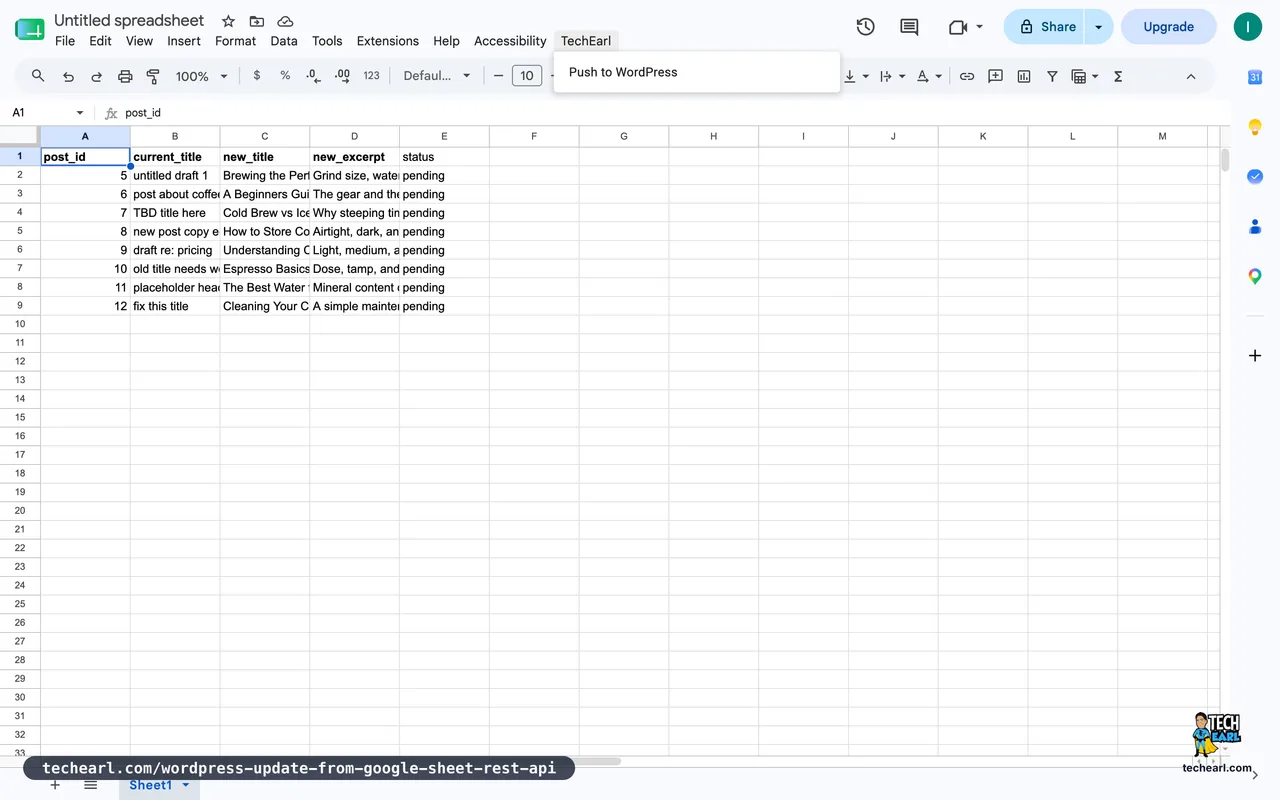
Task: Move the spreadsheet to a folder
Action: 257,21
